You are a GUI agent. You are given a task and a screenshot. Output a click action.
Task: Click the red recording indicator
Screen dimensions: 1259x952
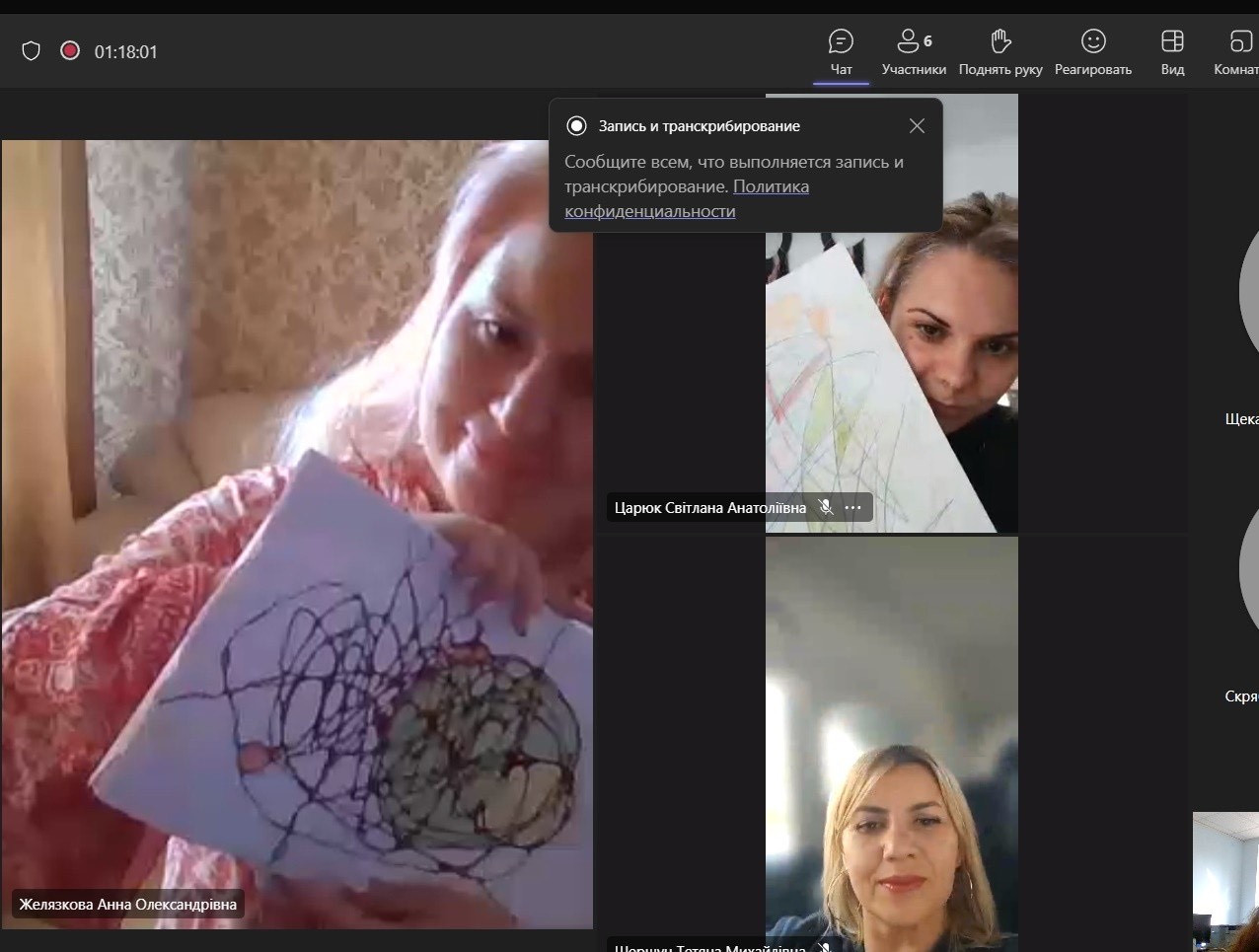(70, 50)
